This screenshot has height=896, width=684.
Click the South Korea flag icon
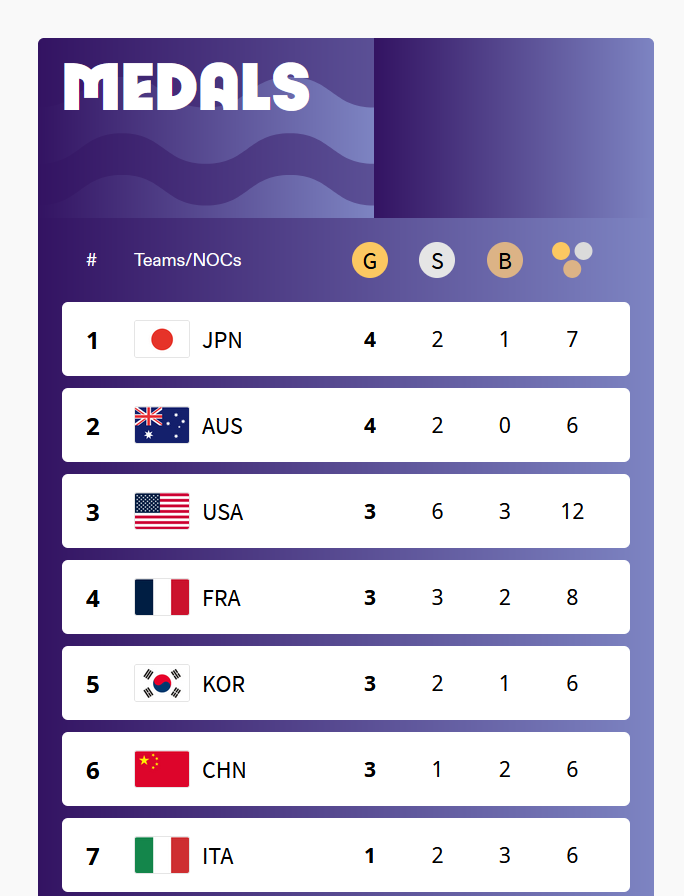pyautogui.click(x=162, y=683)
